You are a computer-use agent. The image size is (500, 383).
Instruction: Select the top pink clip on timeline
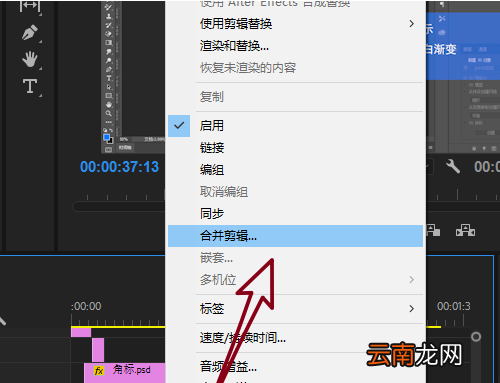(x=81, y=332)
